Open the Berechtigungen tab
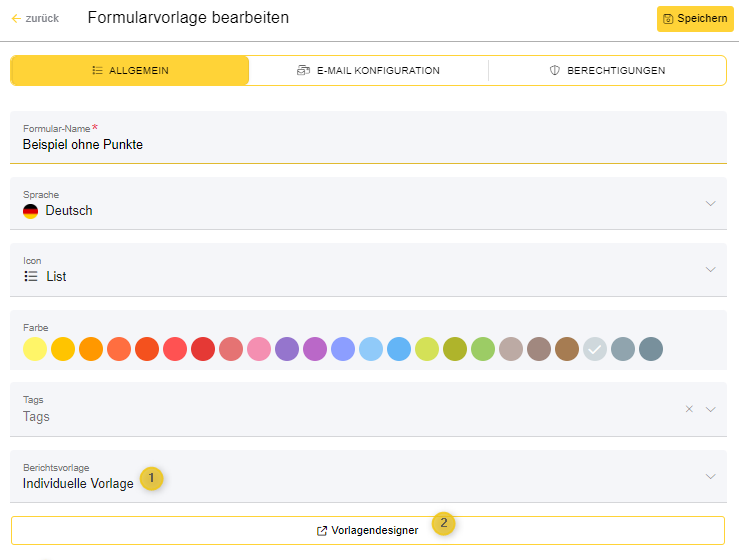Image resolution: width=742 pixels, height=560 pixels. [607, 70]
